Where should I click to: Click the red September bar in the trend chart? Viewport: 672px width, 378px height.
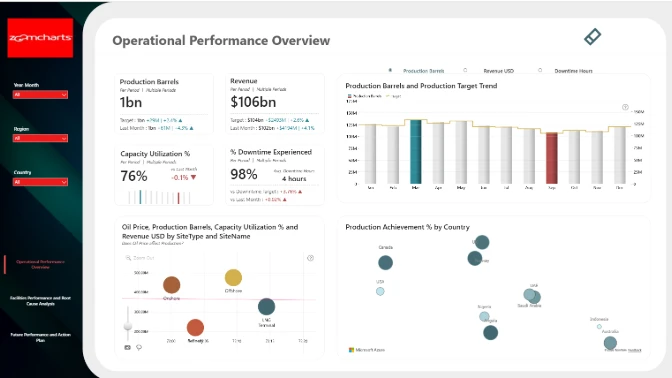point(552,158)
